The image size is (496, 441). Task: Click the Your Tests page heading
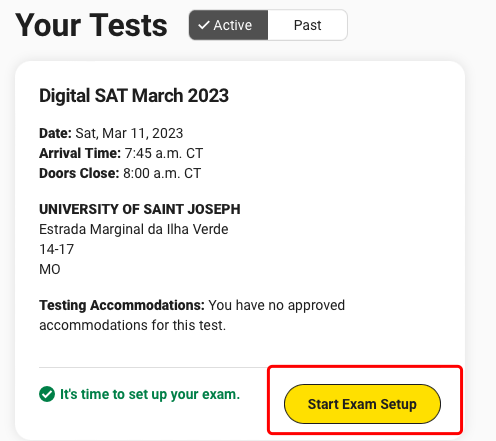click(x=91, y=25)
